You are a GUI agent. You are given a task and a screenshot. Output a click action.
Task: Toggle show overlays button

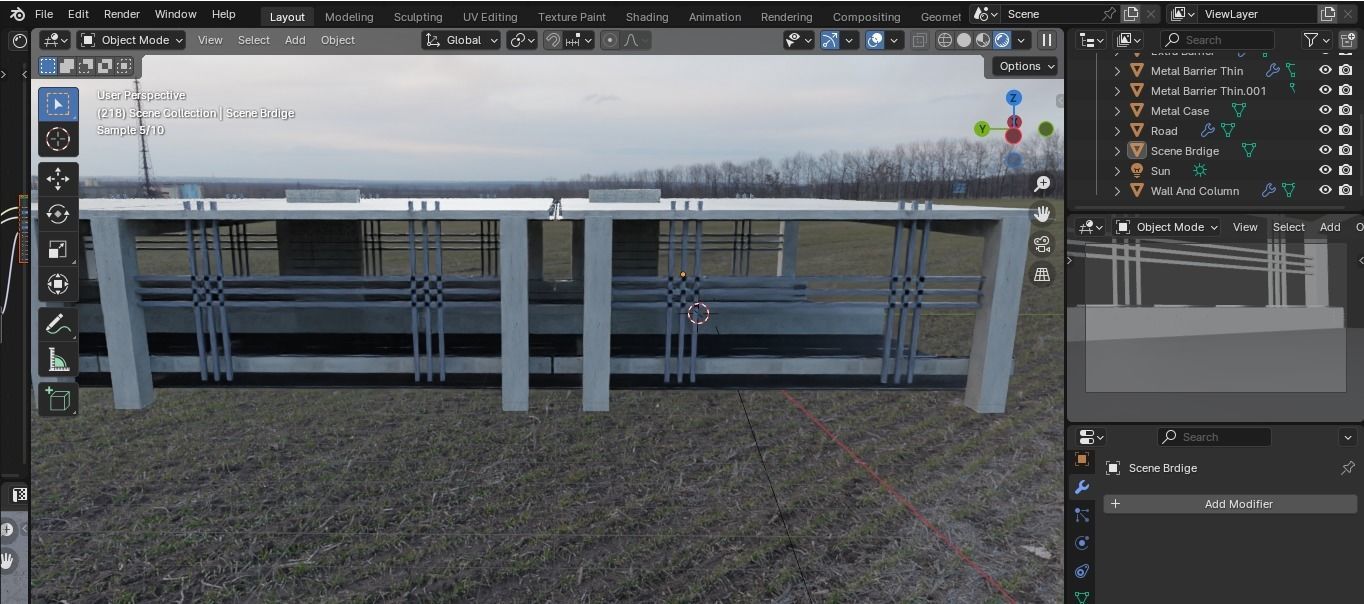click(x=875, y=40)
